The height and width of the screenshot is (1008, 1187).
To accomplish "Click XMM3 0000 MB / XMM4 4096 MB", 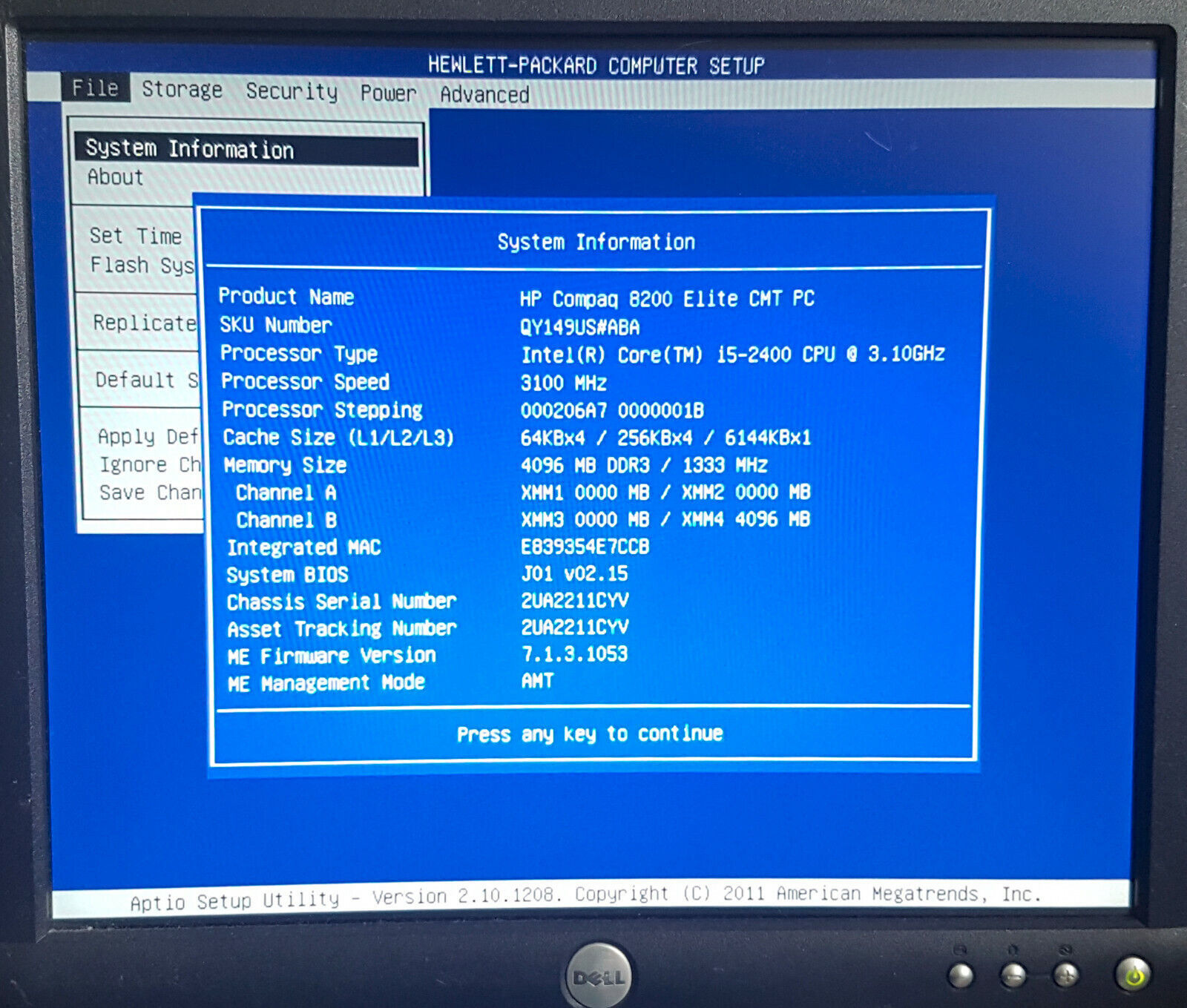I will click(665, 519).
